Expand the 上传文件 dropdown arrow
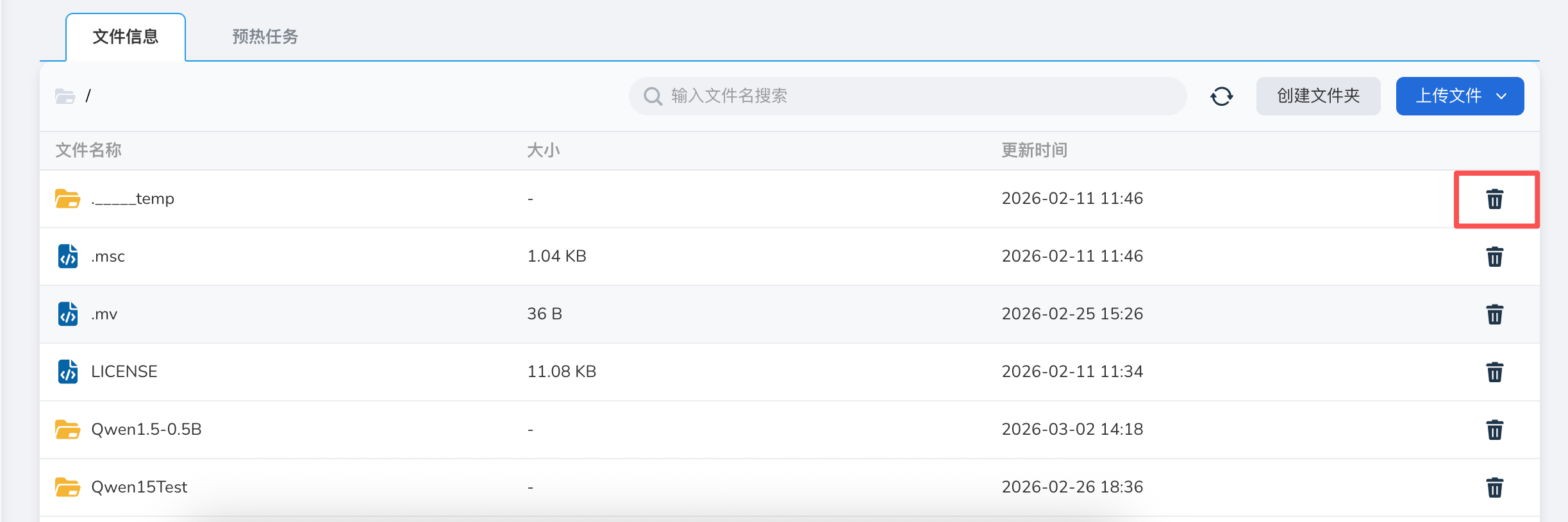 [1501, 96]
